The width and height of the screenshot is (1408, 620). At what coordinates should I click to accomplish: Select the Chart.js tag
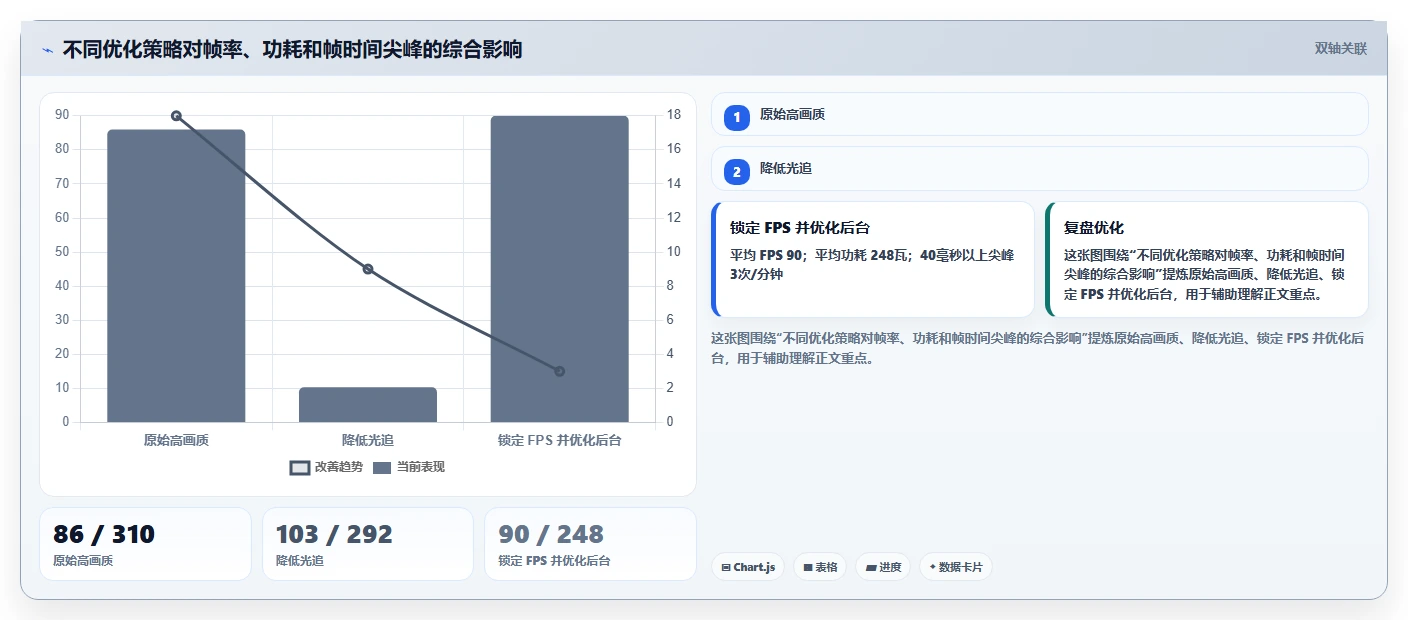tap(748, 567)
